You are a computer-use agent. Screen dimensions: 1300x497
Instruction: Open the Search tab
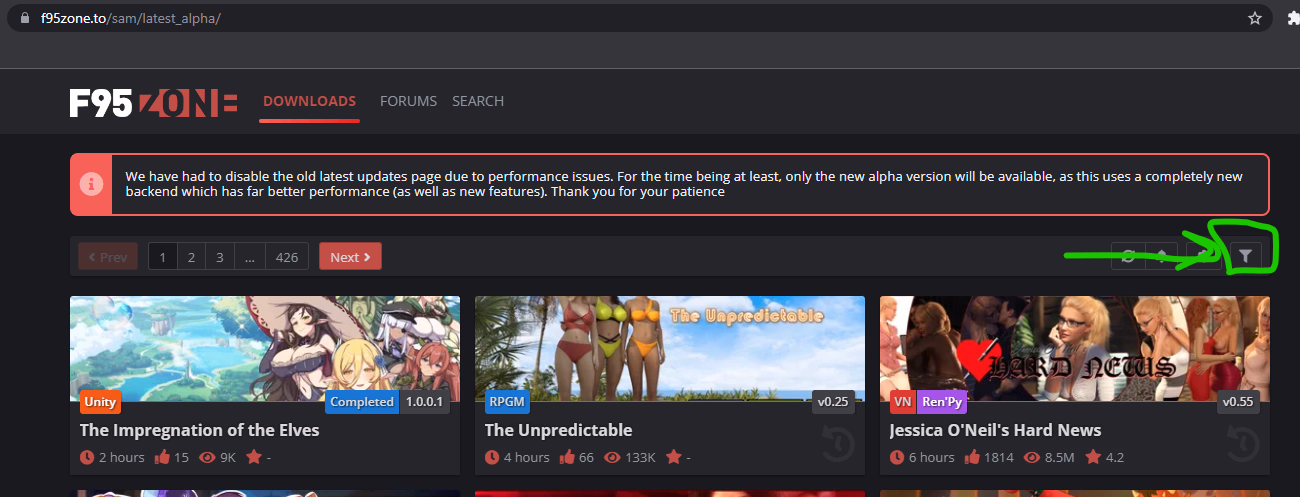[x=478, y=101]
